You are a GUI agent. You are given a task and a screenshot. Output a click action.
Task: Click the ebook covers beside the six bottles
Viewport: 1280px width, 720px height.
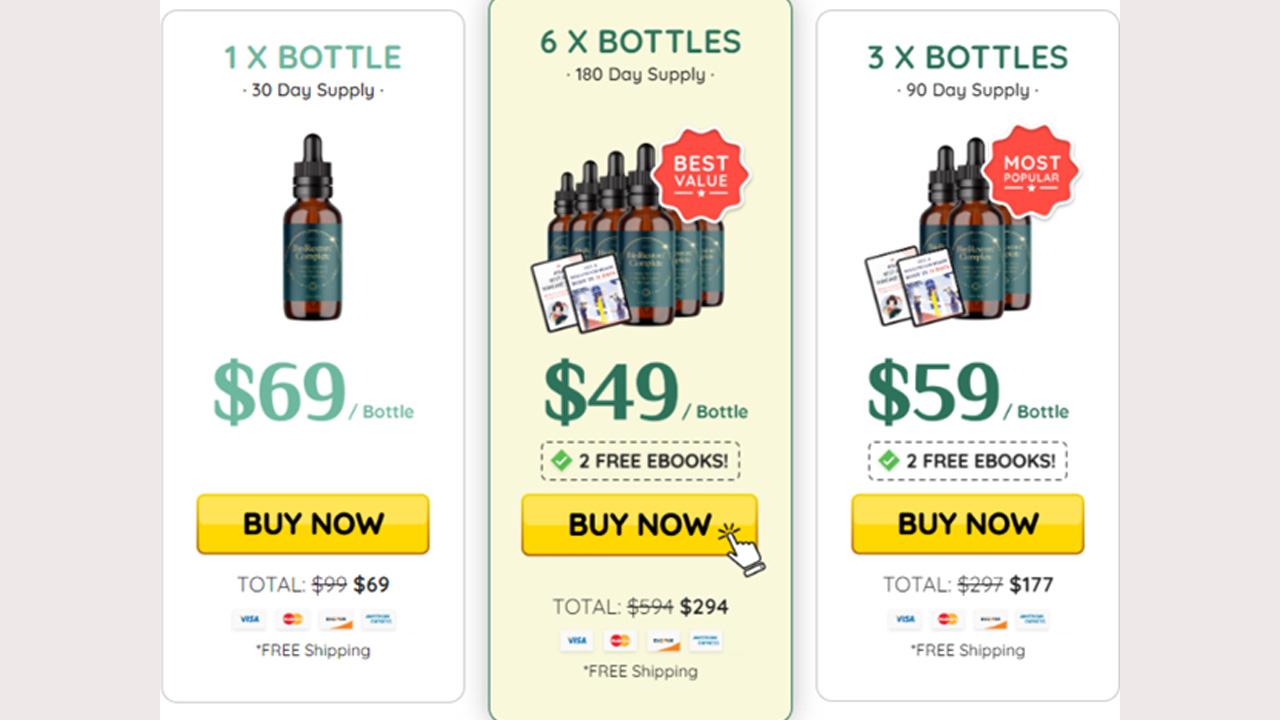coord(580,293)
